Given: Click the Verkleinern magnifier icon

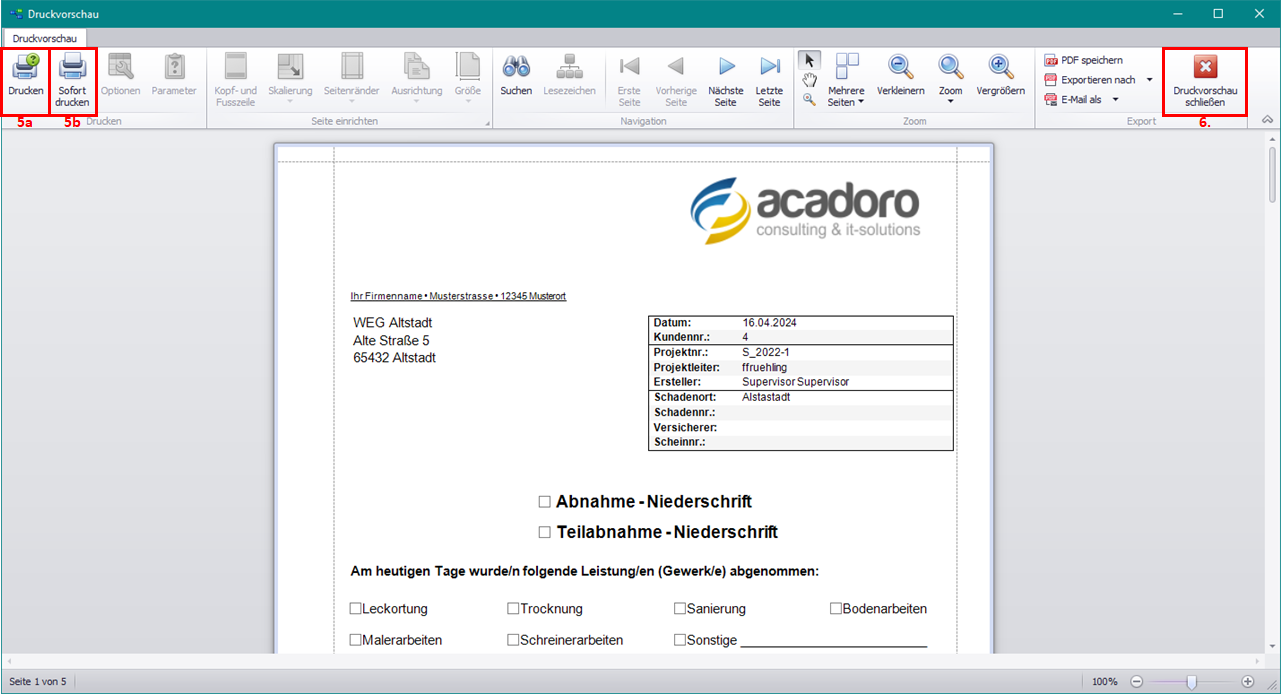Looking at the screenshot, I should pyautogui.click(x=900, y=68).
